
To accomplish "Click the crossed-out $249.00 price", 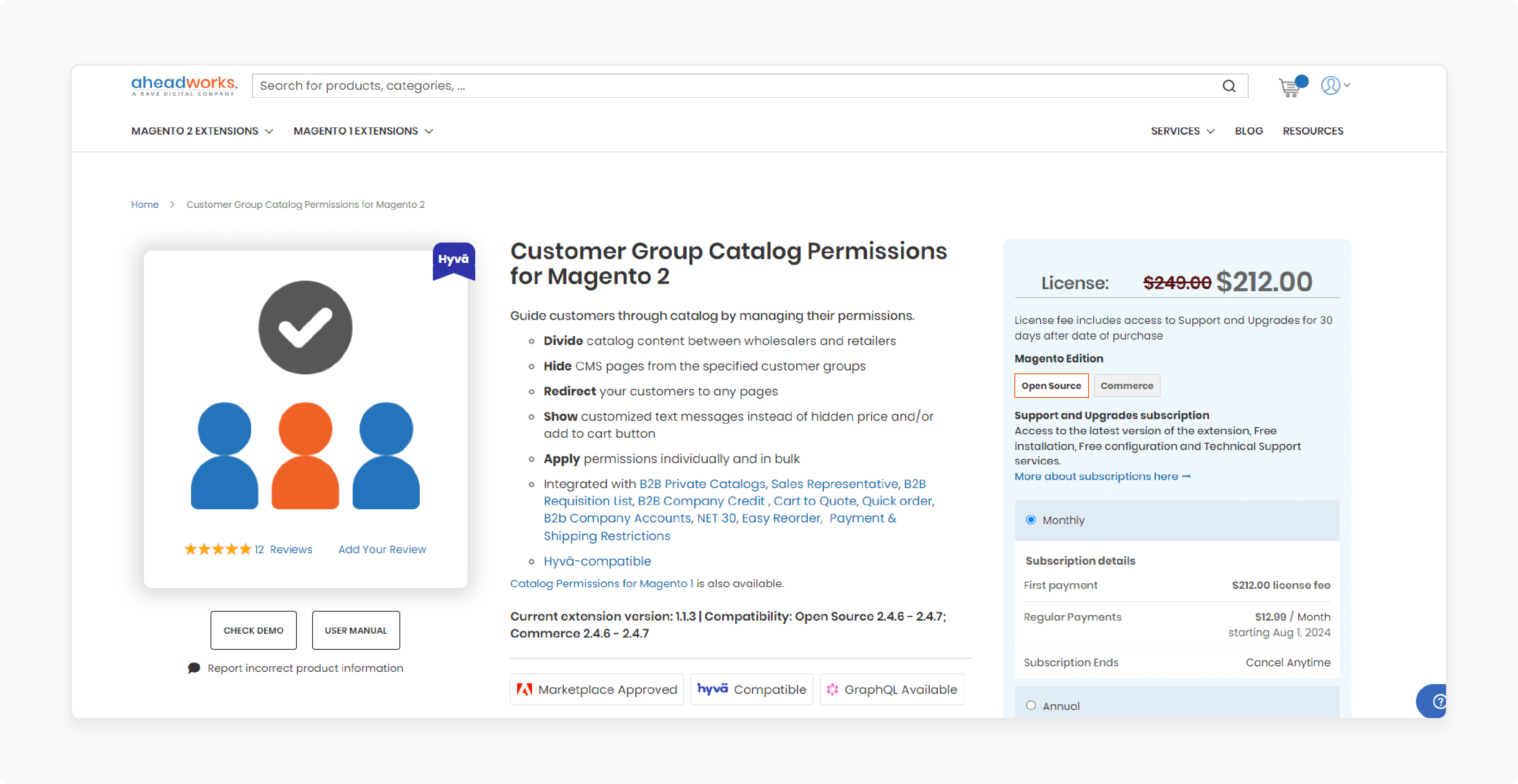I will 1177,283.
